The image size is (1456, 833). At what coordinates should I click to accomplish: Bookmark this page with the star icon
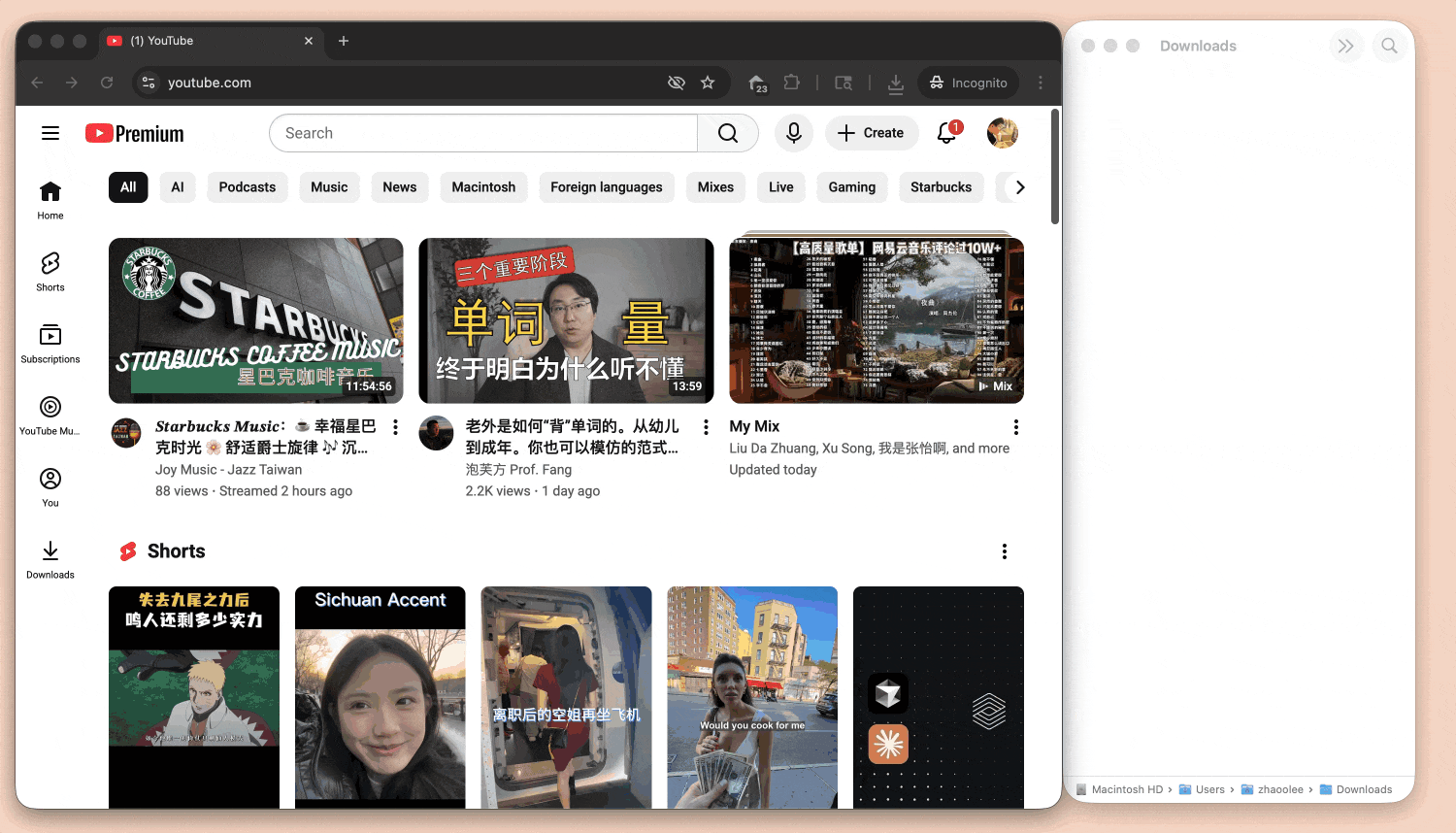pos(708,83)
